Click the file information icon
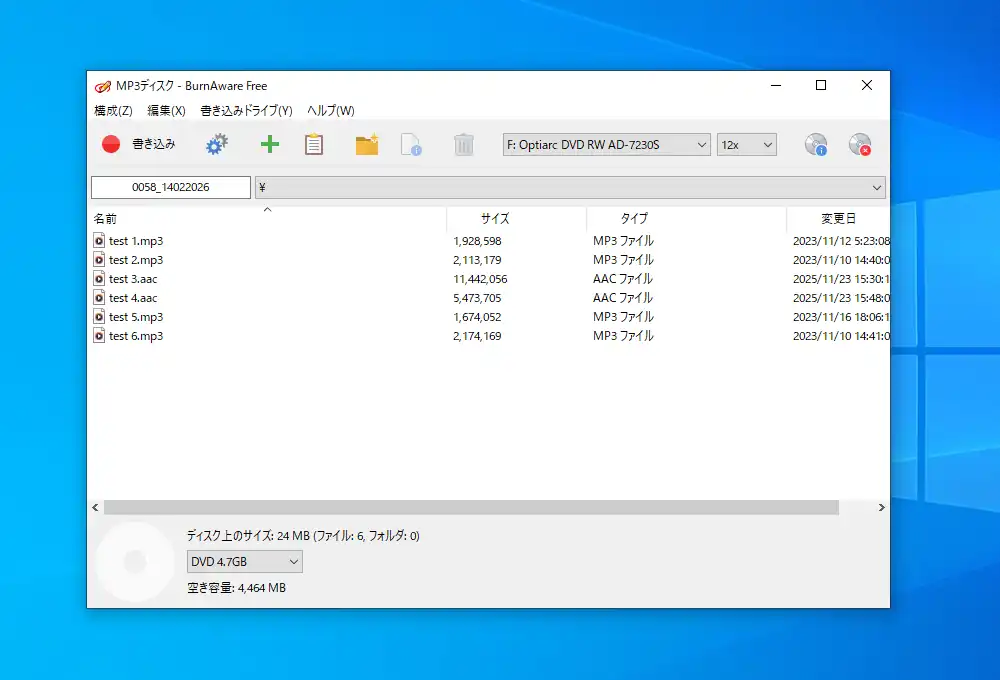 412,144
